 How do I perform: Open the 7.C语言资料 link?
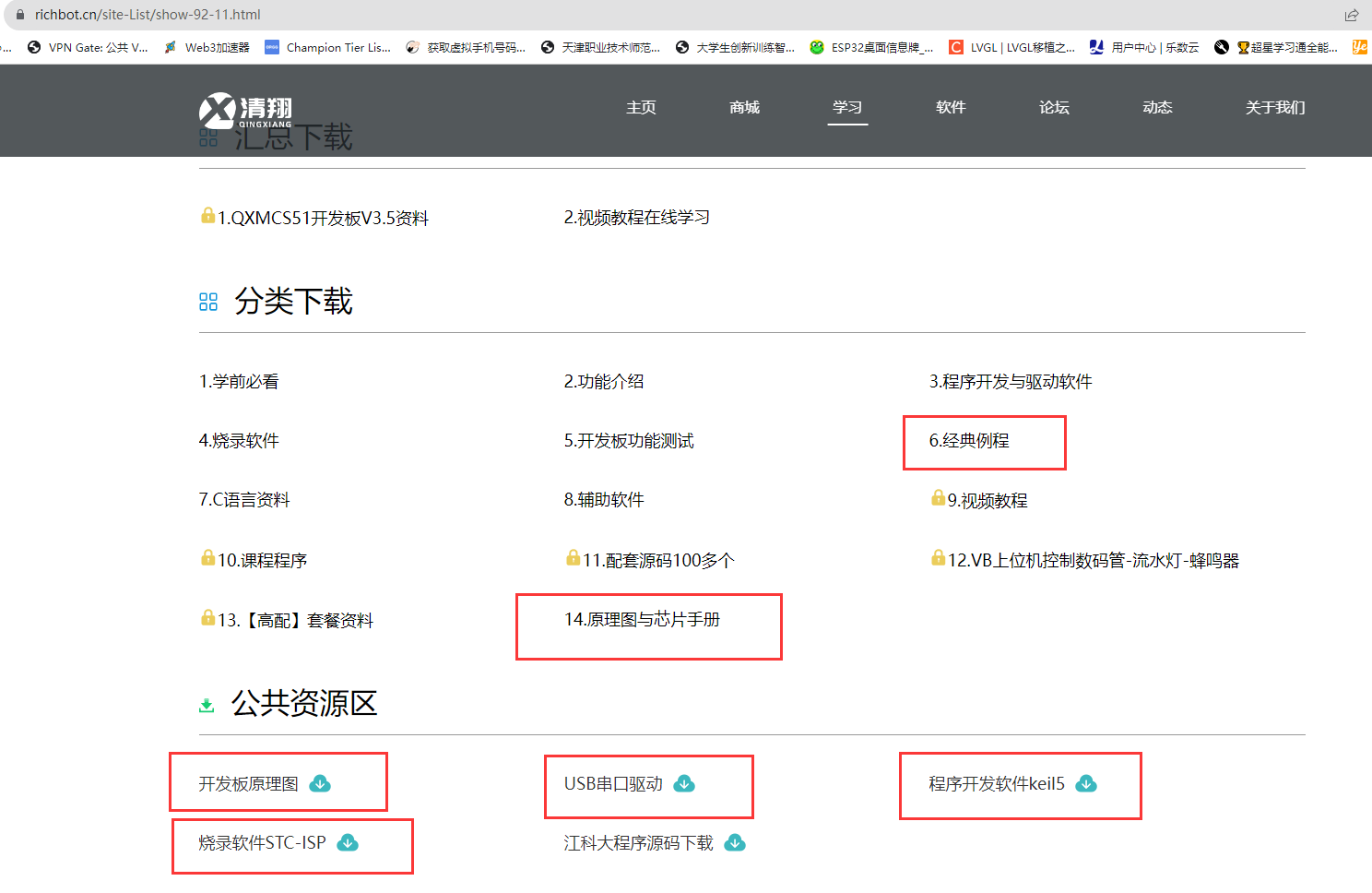click(x=244, y=500)
